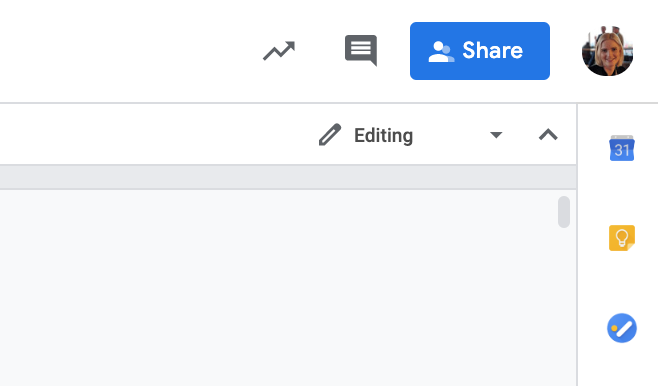Click the pencil Editing mode icon
The image size is (658, 386).
(330, 135)
